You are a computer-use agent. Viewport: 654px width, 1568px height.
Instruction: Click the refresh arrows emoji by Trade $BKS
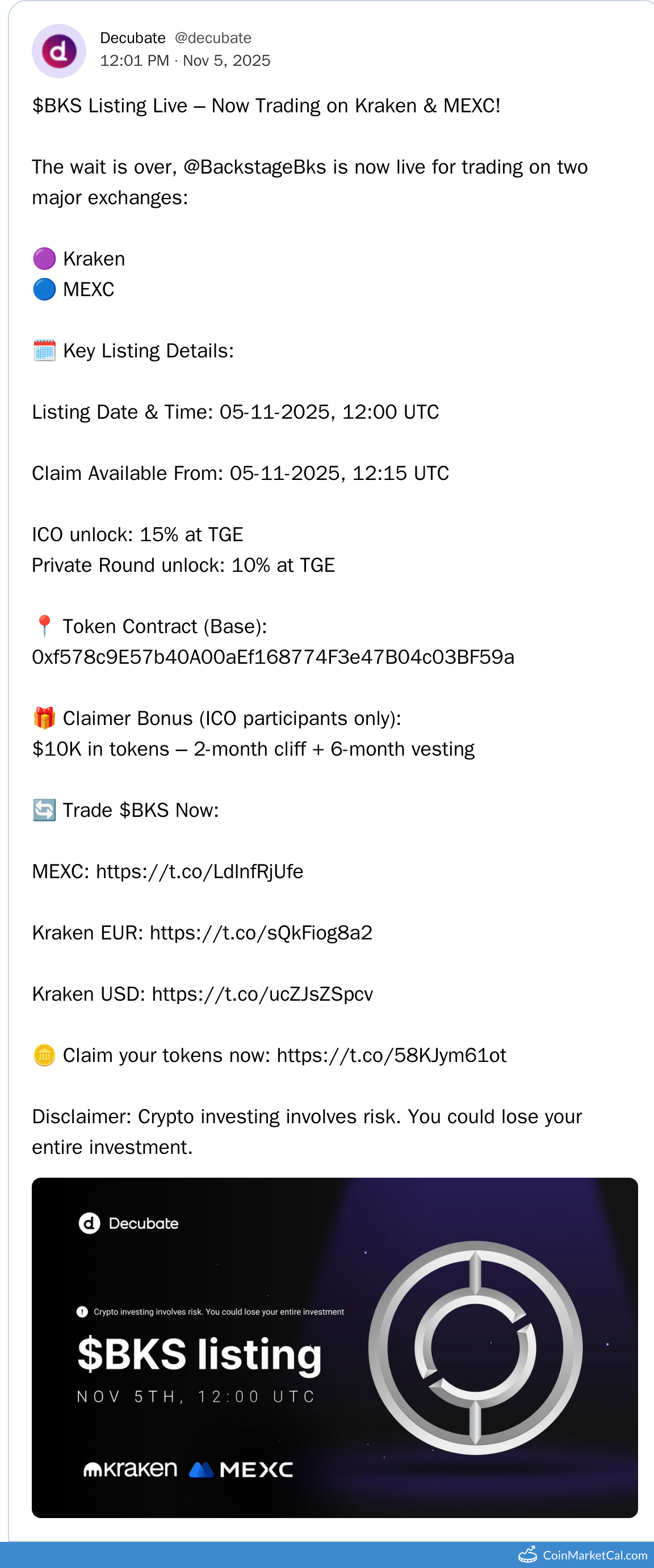(44, 810)
